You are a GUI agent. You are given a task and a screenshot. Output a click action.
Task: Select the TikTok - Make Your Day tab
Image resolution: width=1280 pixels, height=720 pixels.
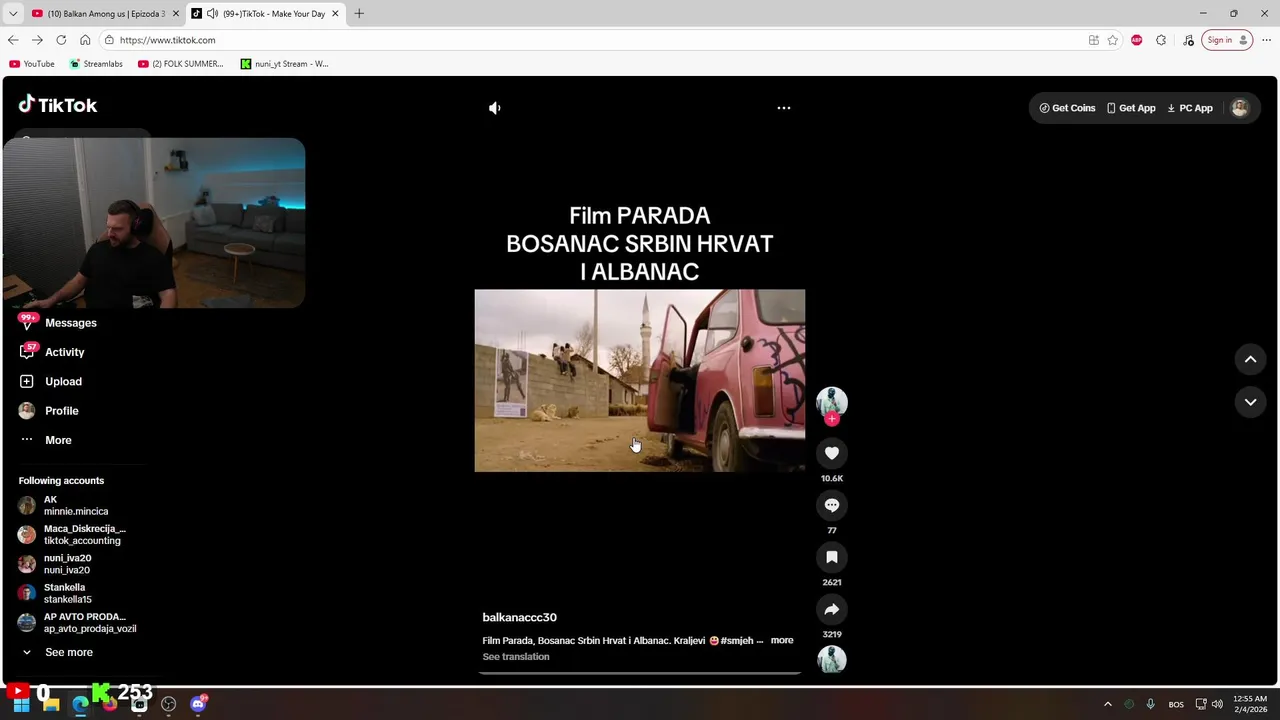(x=265, y=14)
